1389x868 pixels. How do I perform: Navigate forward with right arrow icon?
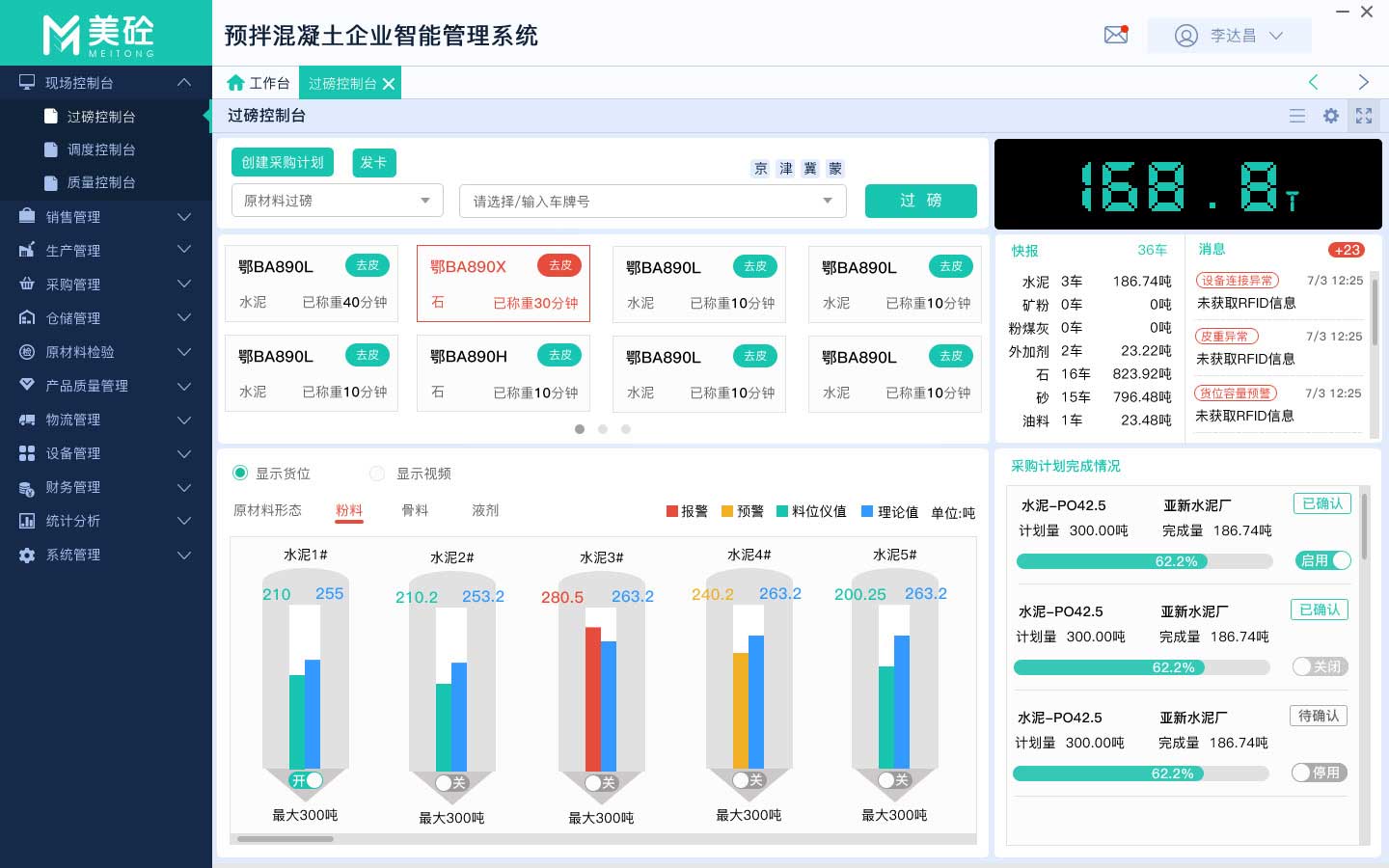pyautogui.click(x=1363, y=83)
